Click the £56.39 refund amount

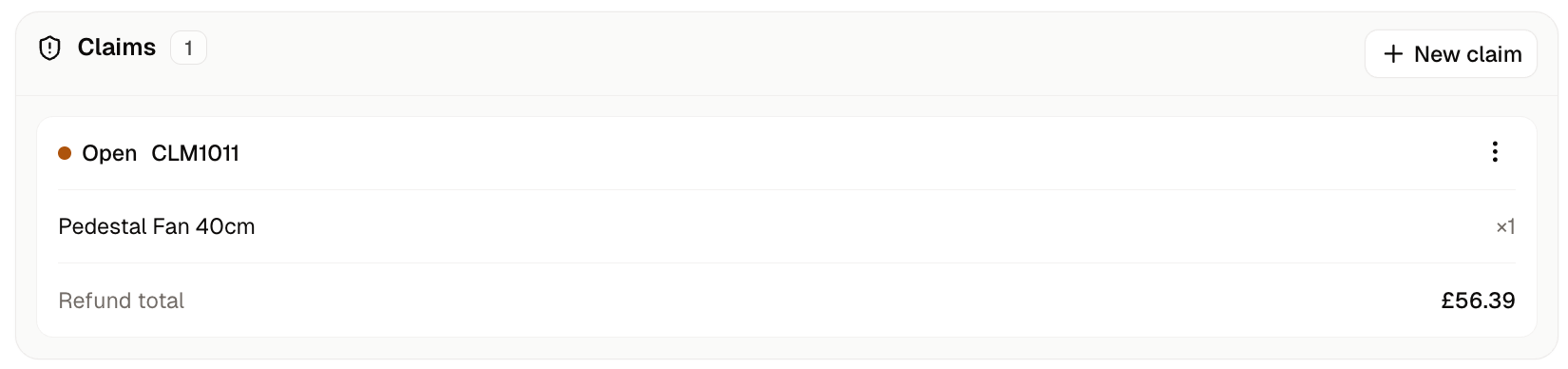point(1478,301)
